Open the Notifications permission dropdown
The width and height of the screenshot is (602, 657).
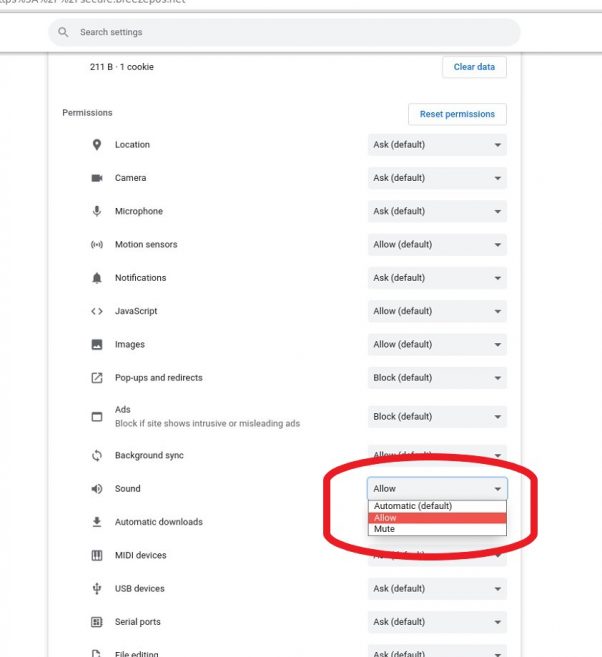(x=437, y=278)
